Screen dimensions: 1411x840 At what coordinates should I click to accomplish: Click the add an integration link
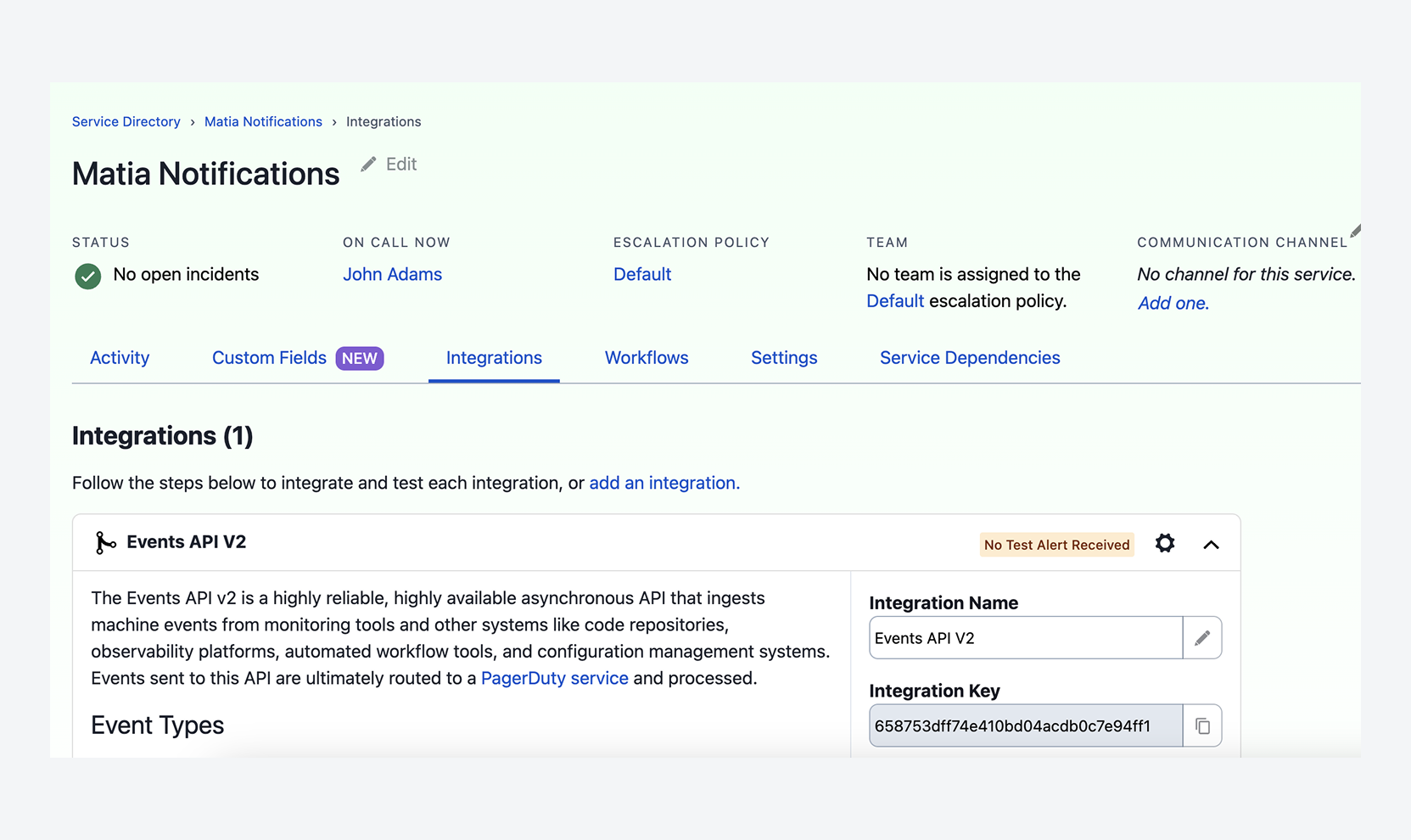(664, 483)
